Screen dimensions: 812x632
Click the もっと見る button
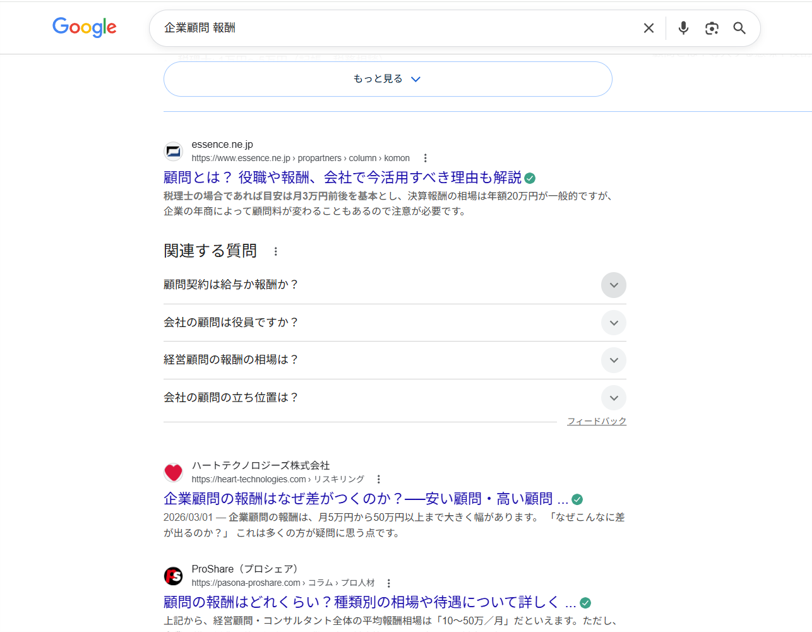[387, 79]
